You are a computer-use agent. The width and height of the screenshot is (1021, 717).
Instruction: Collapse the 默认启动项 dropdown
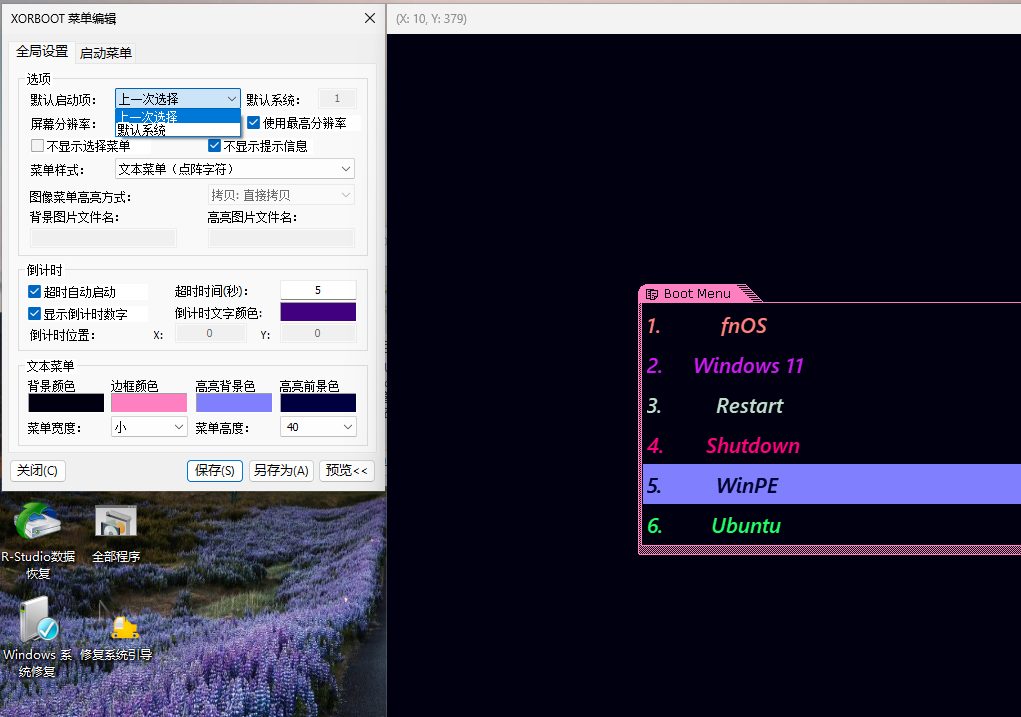click(x=232, y=99)
